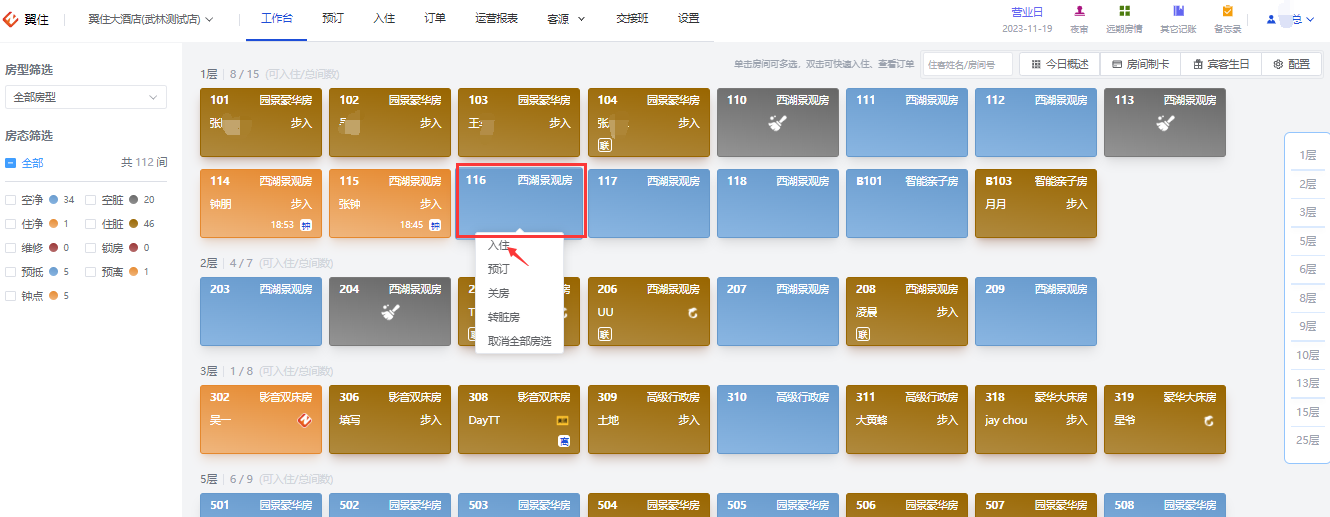Jump to 1层 in floor navigator
The height and width of the screenshot is (517, 1330).
1307,155
